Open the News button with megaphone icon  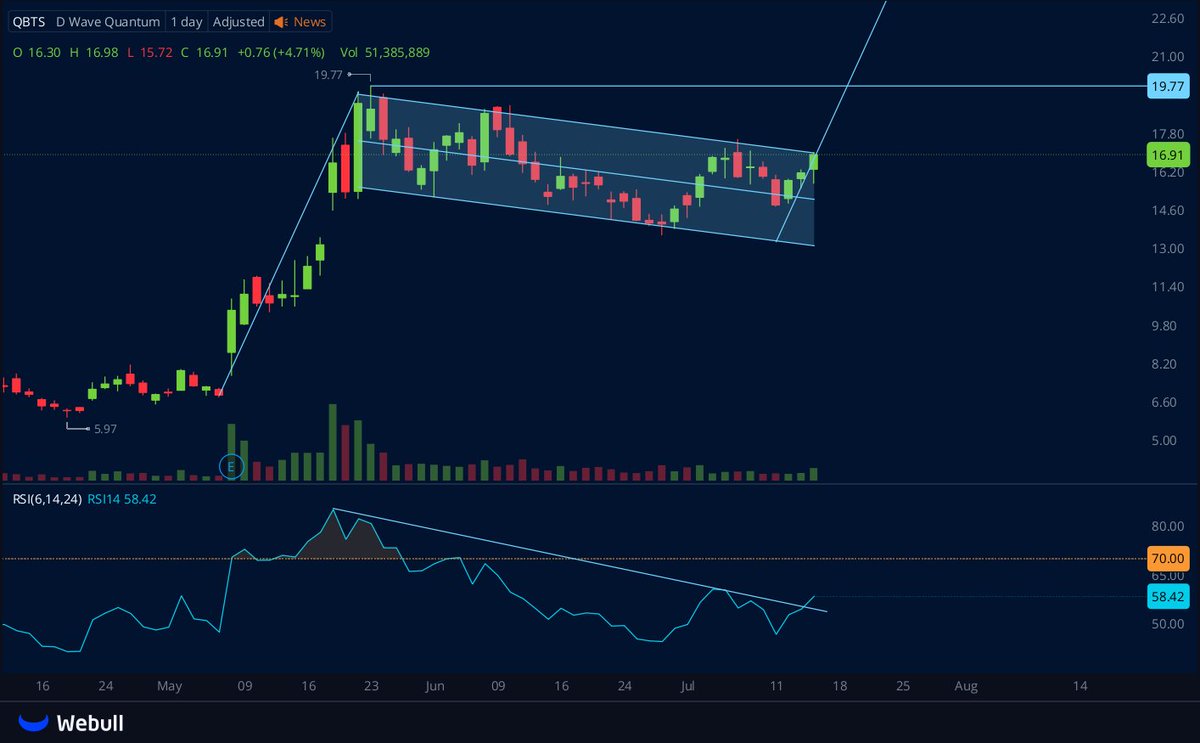[x=300, y=21]
